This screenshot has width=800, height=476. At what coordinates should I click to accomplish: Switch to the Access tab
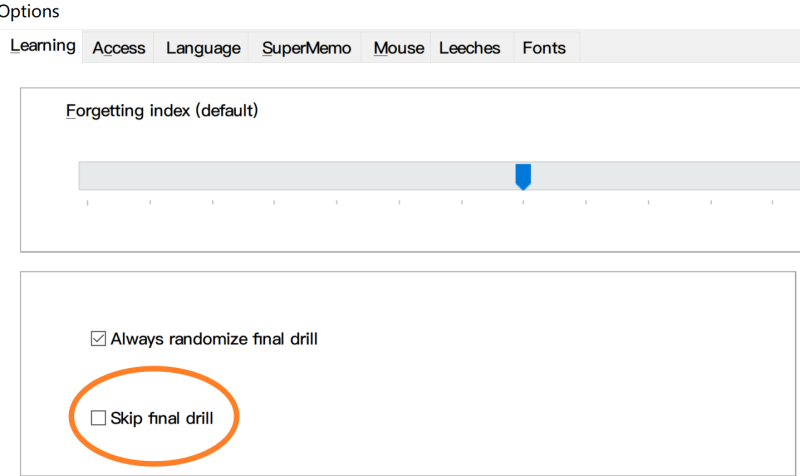pyautogui.click(x=118, y=48)
